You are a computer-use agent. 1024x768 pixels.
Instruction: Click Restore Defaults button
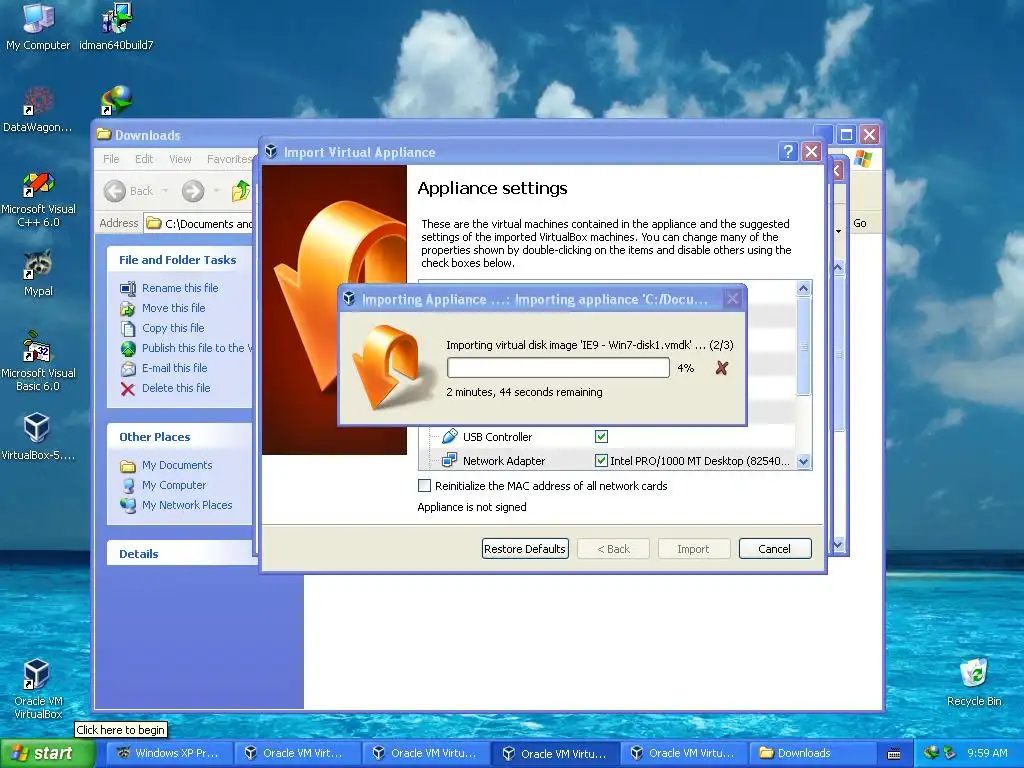[525, 549]
